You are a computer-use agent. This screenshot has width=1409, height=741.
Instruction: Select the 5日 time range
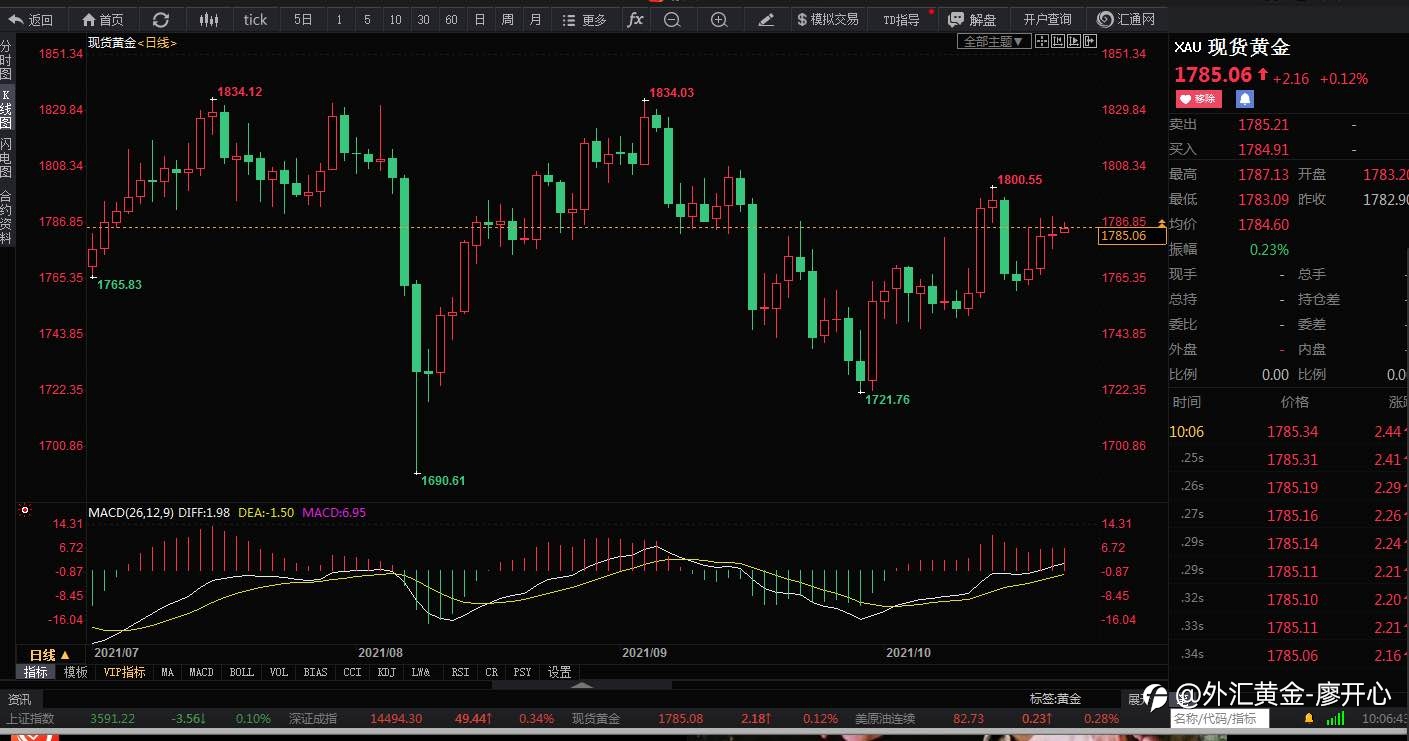point(303,19)
